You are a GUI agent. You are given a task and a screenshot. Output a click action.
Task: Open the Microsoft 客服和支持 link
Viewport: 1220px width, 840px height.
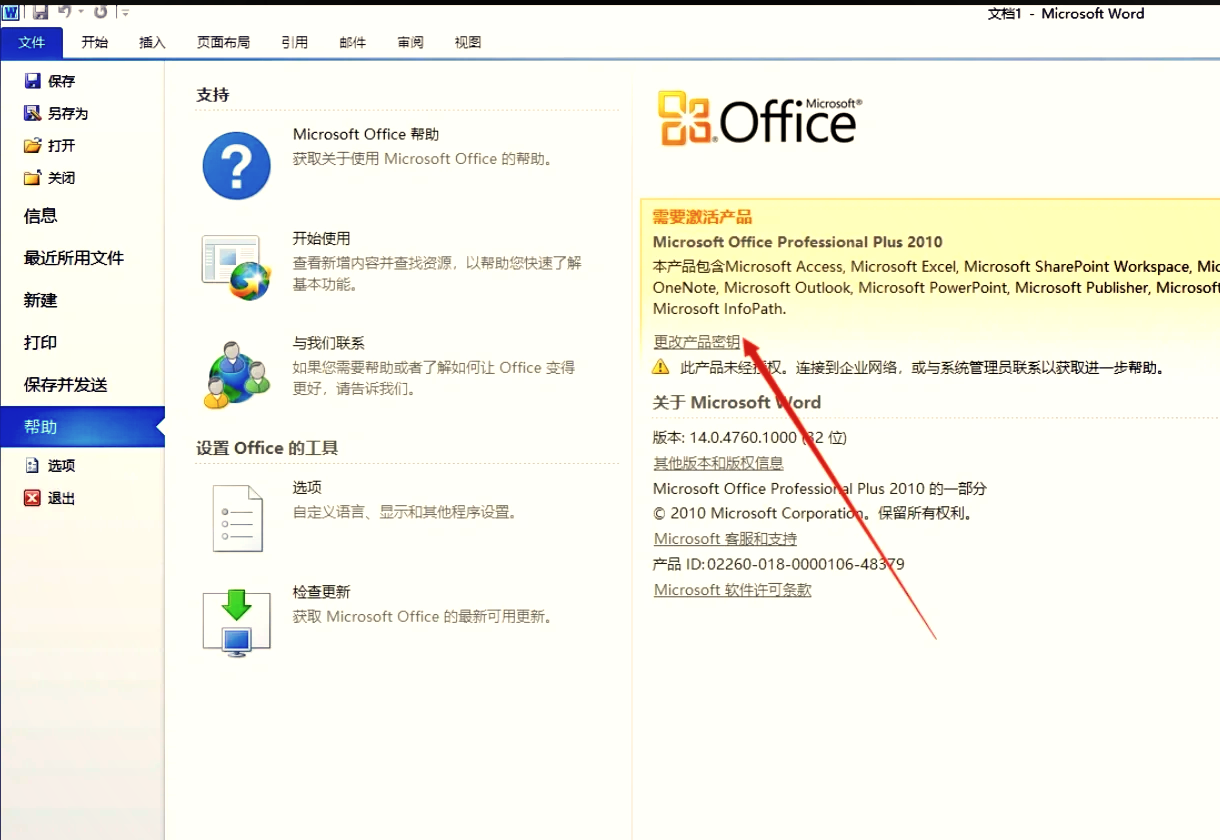click(724, 538)
